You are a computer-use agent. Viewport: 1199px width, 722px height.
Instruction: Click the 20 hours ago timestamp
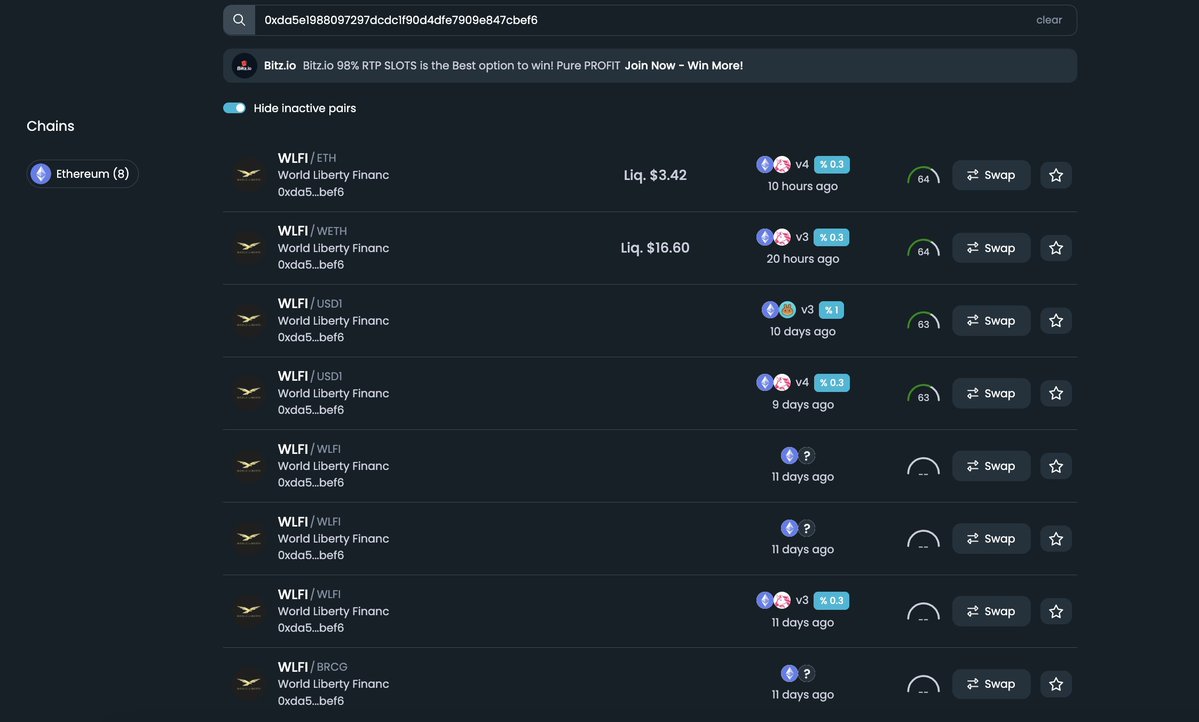[803, 259]
